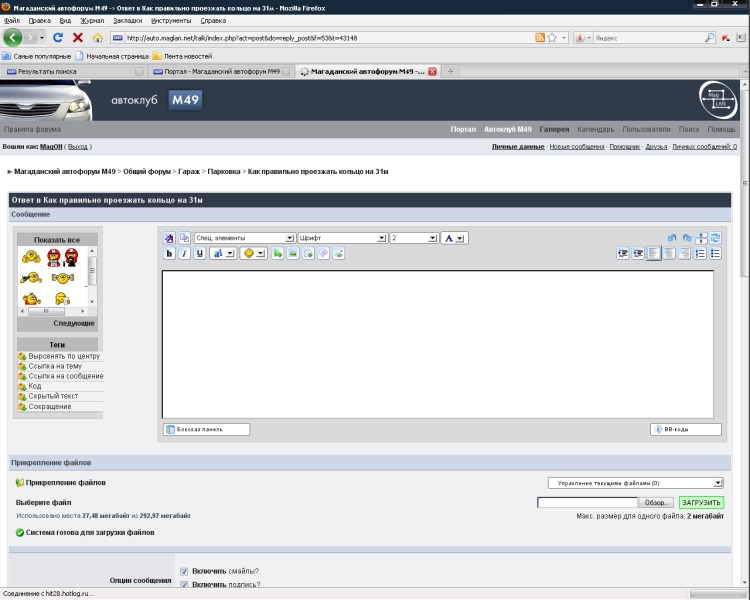750x600 pixels.
Task: Open the font size dropdown
Action: click(413, 238)
